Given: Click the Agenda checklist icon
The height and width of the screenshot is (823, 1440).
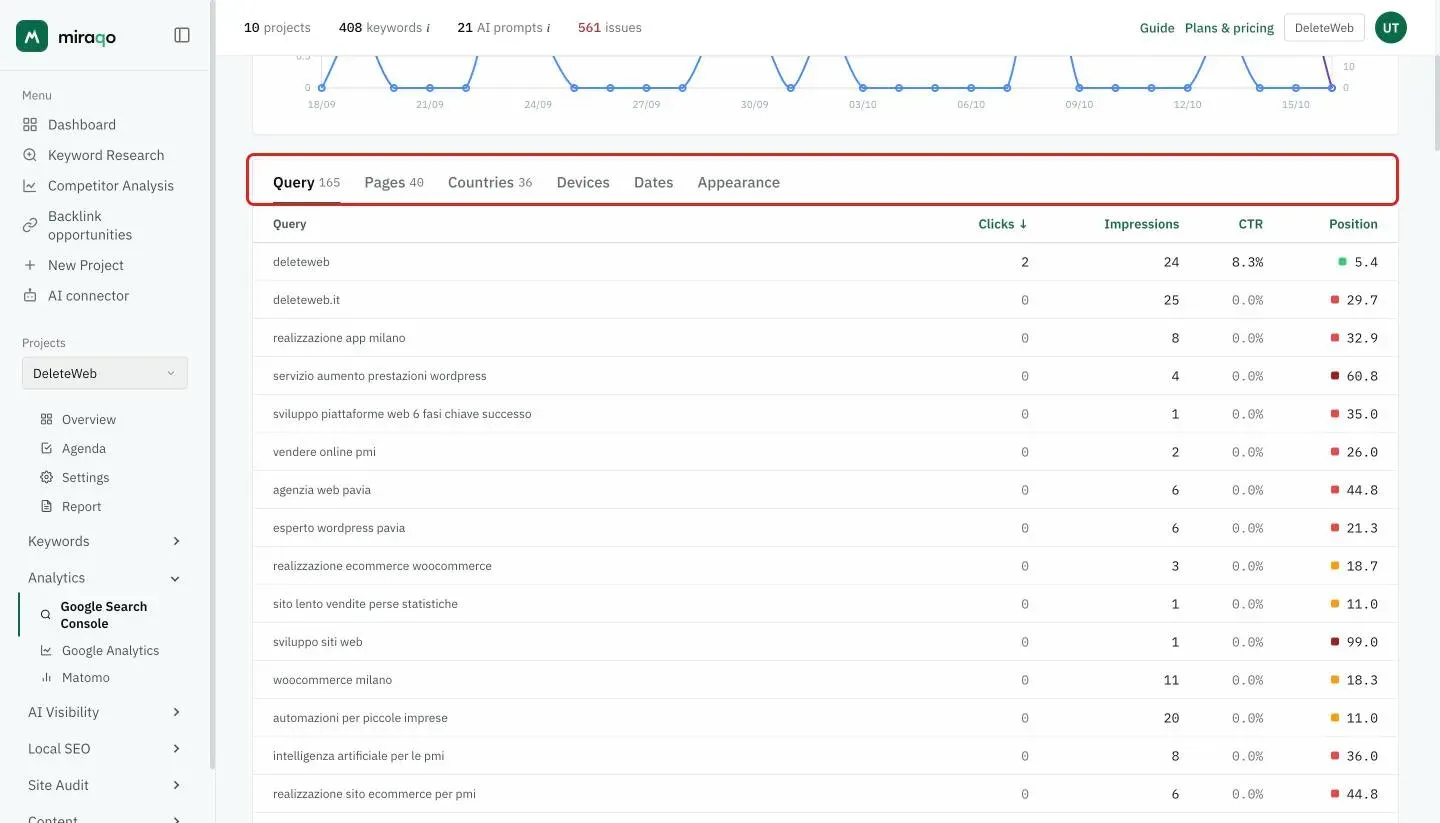Looking at the screenshot, I should 46,449.
